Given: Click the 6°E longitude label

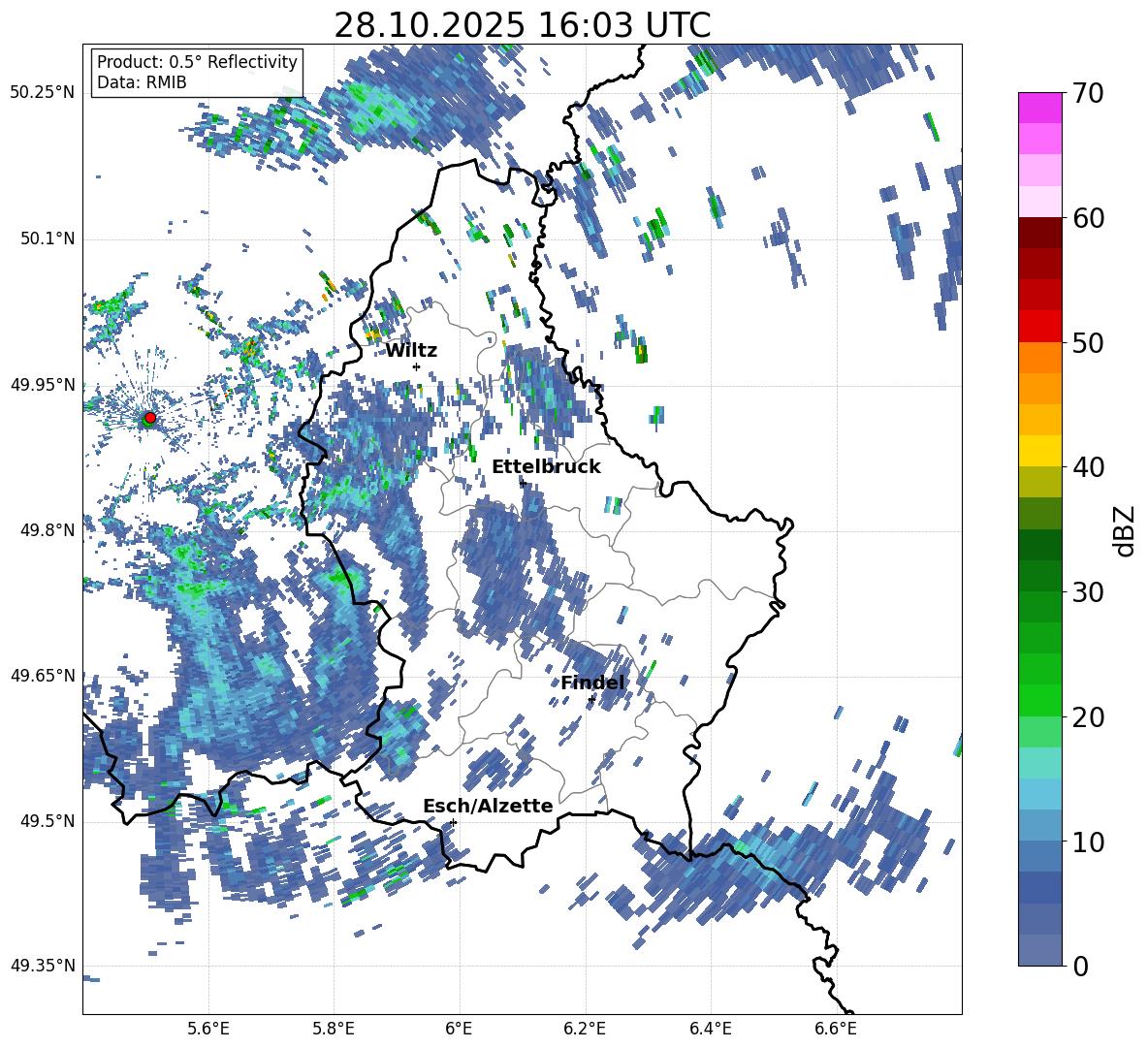Looking at the screenshot, I should (x=459, y=1029).
